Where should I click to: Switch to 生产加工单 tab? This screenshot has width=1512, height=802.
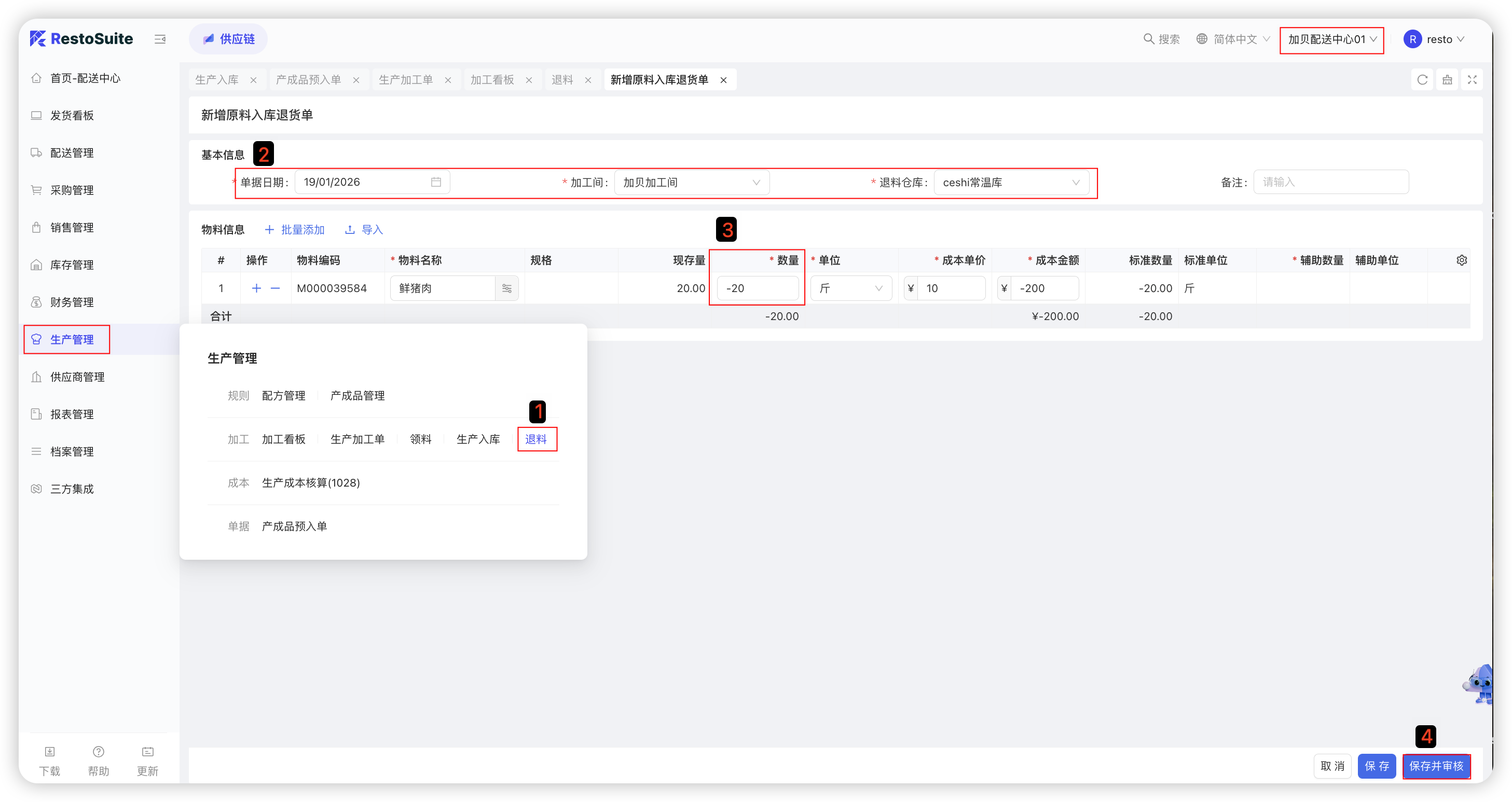tap(406, 80)
